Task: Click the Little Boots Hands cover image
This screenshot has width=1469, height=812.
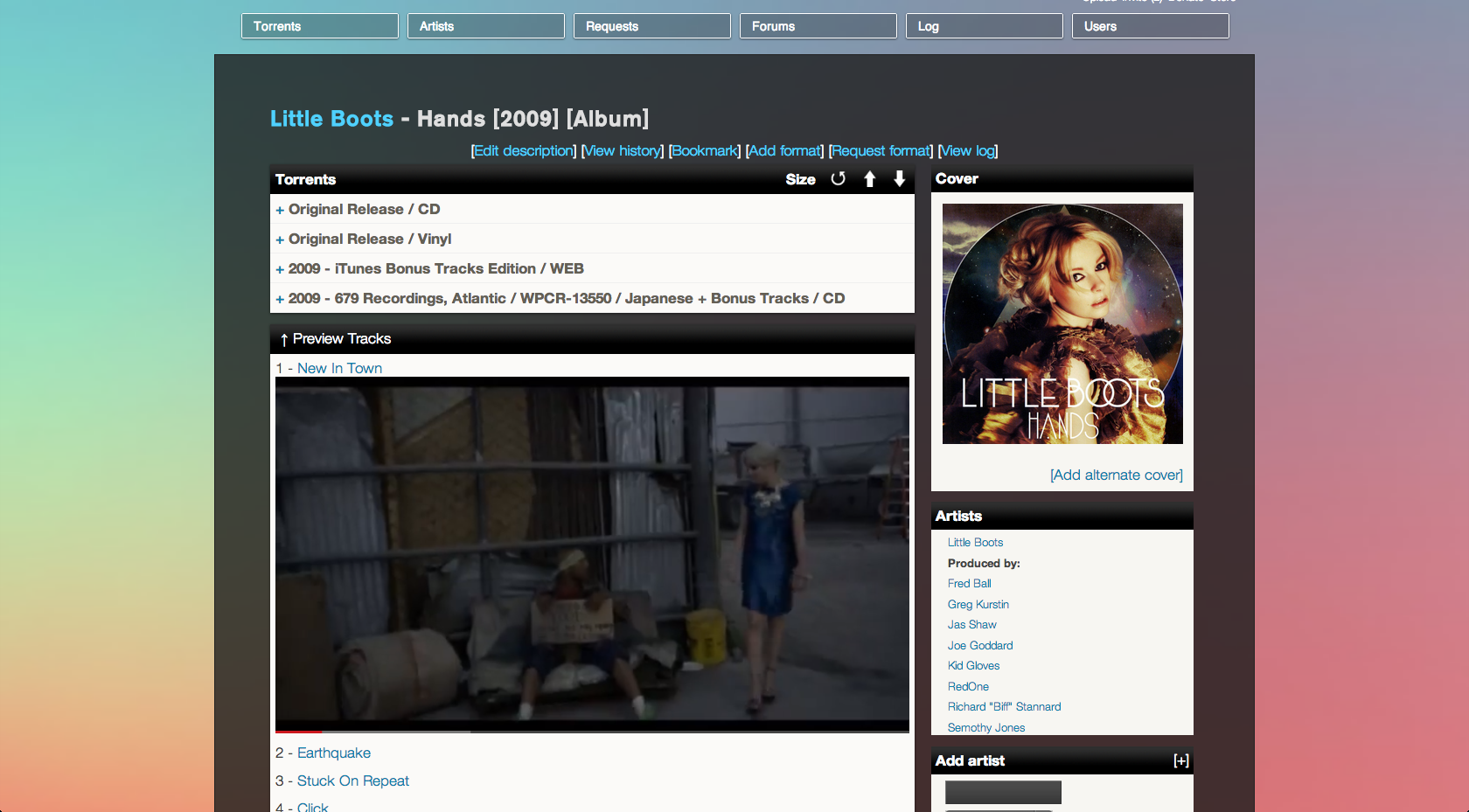Action: 1062,323
